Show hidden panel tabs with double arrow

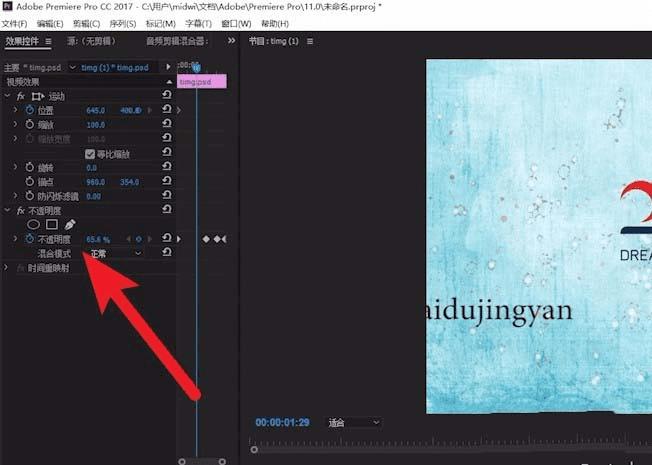pyautogui.click(x=231, y=41)
